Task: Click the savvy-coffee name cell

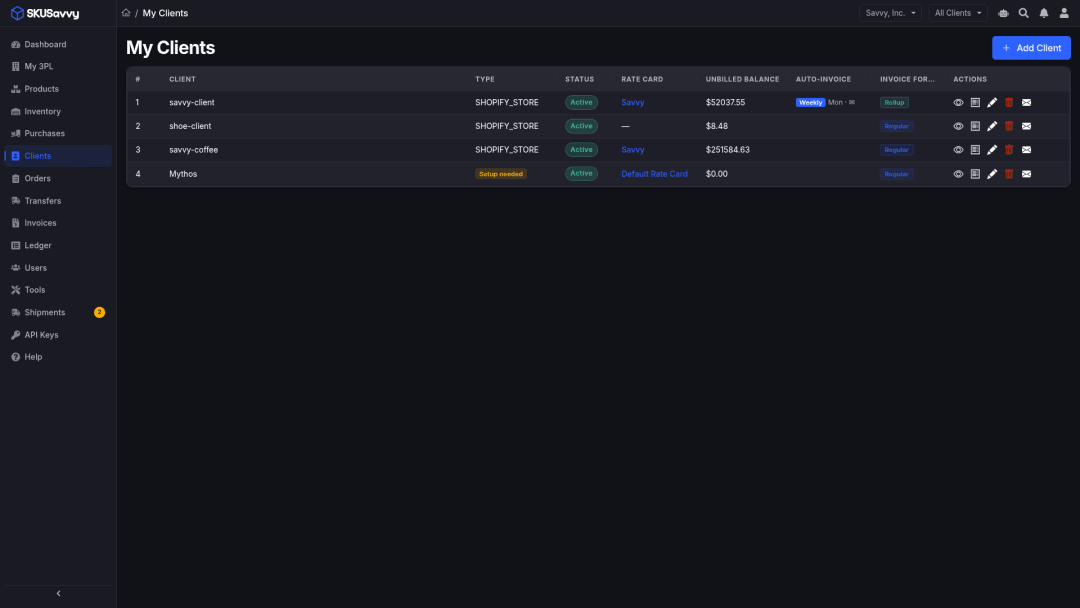Action: [194, 149]
